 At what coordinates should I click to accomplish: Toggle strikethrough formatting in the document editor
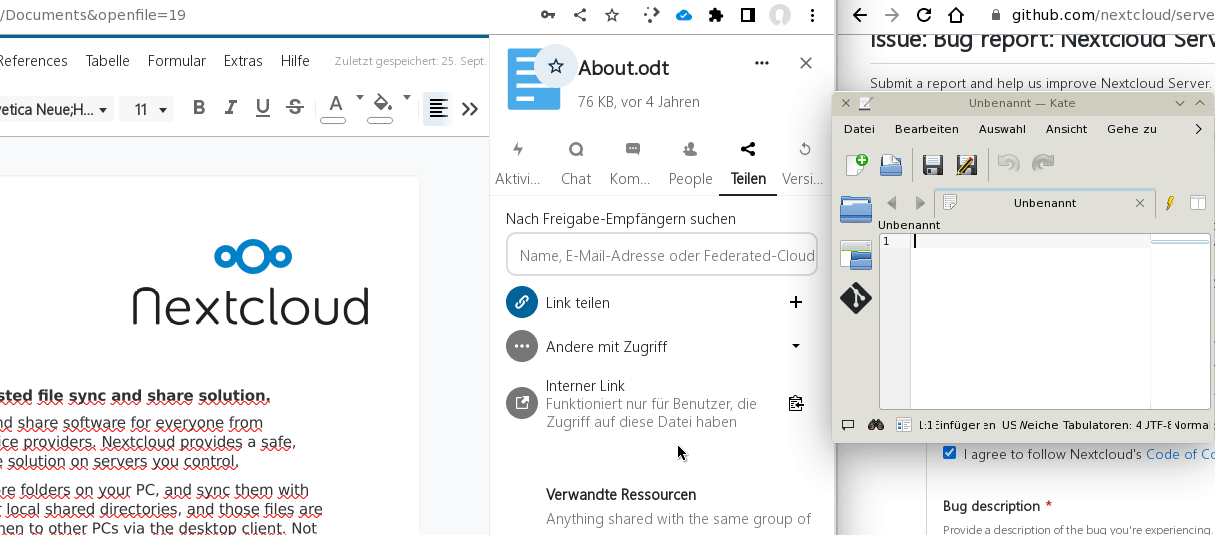[x=295, y=108]
